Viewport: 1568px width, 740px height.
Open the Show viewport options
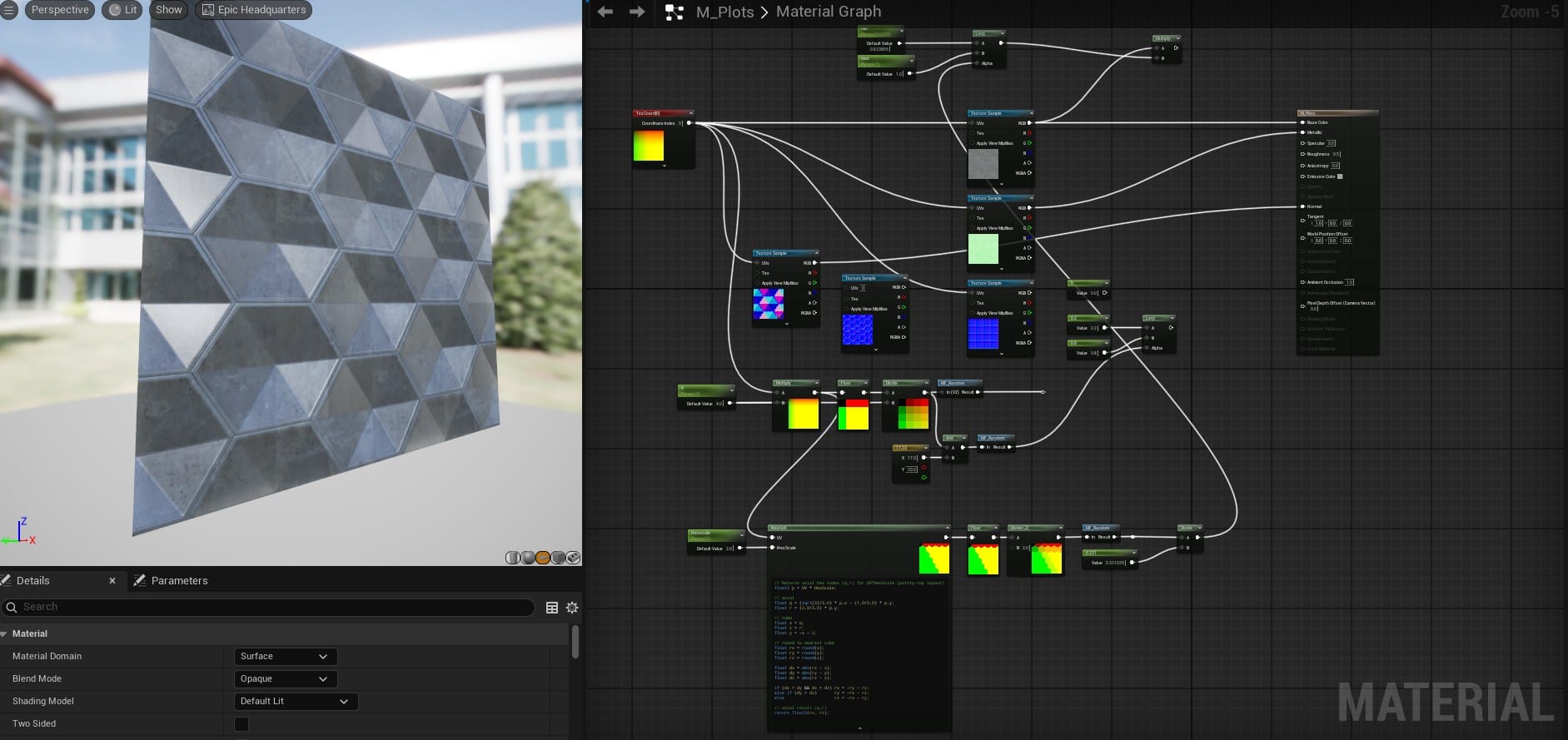168,10
